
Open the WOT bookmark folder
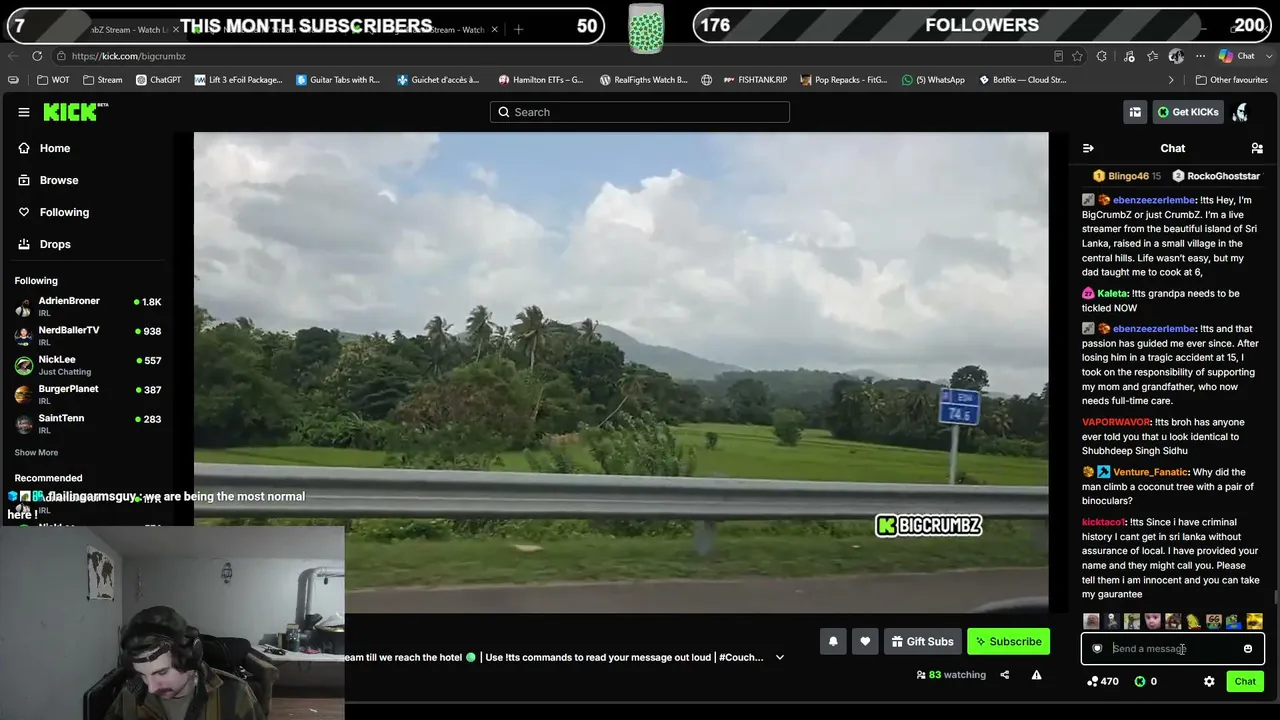click(x=53, y=80)
